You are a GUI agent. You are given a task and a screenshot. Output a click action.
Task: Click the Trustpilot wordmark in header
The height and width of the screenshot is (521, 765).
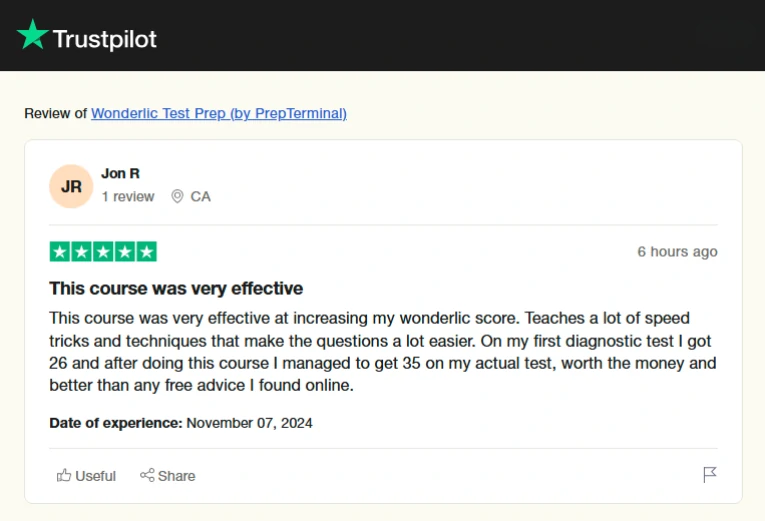pos(104,39)
